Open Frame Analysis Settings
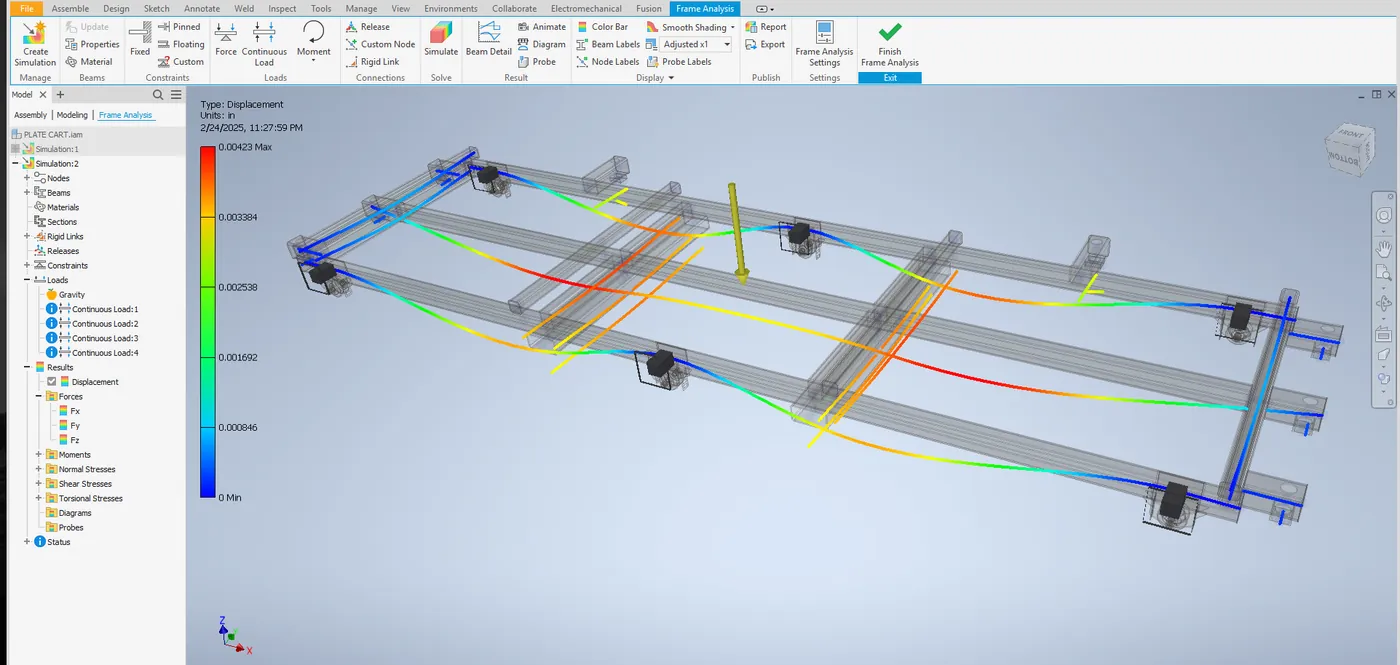The width and height of the screenshot is (1400, 665). pos(824,44)
